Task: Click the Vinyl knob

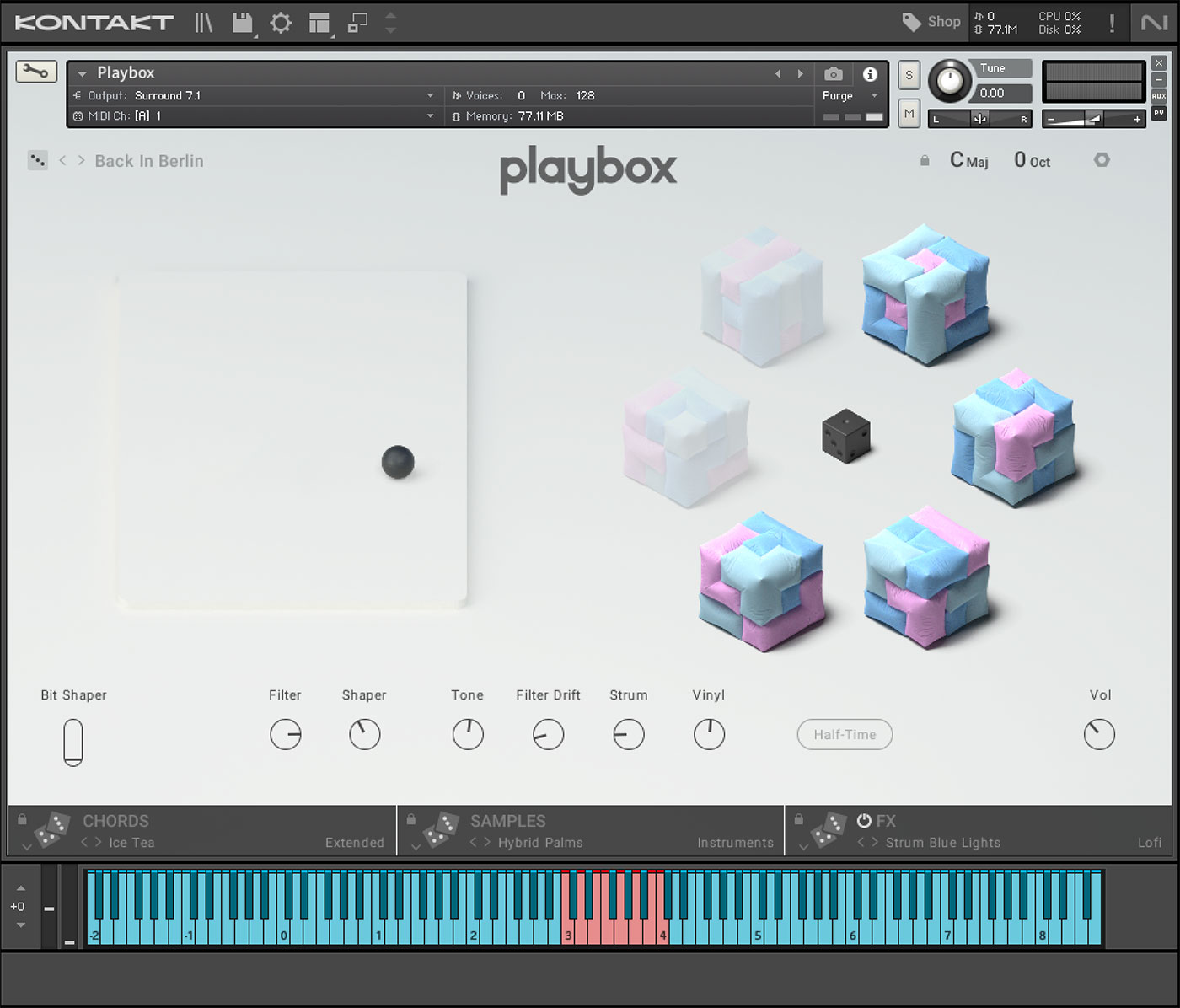Action: (709, 734)
